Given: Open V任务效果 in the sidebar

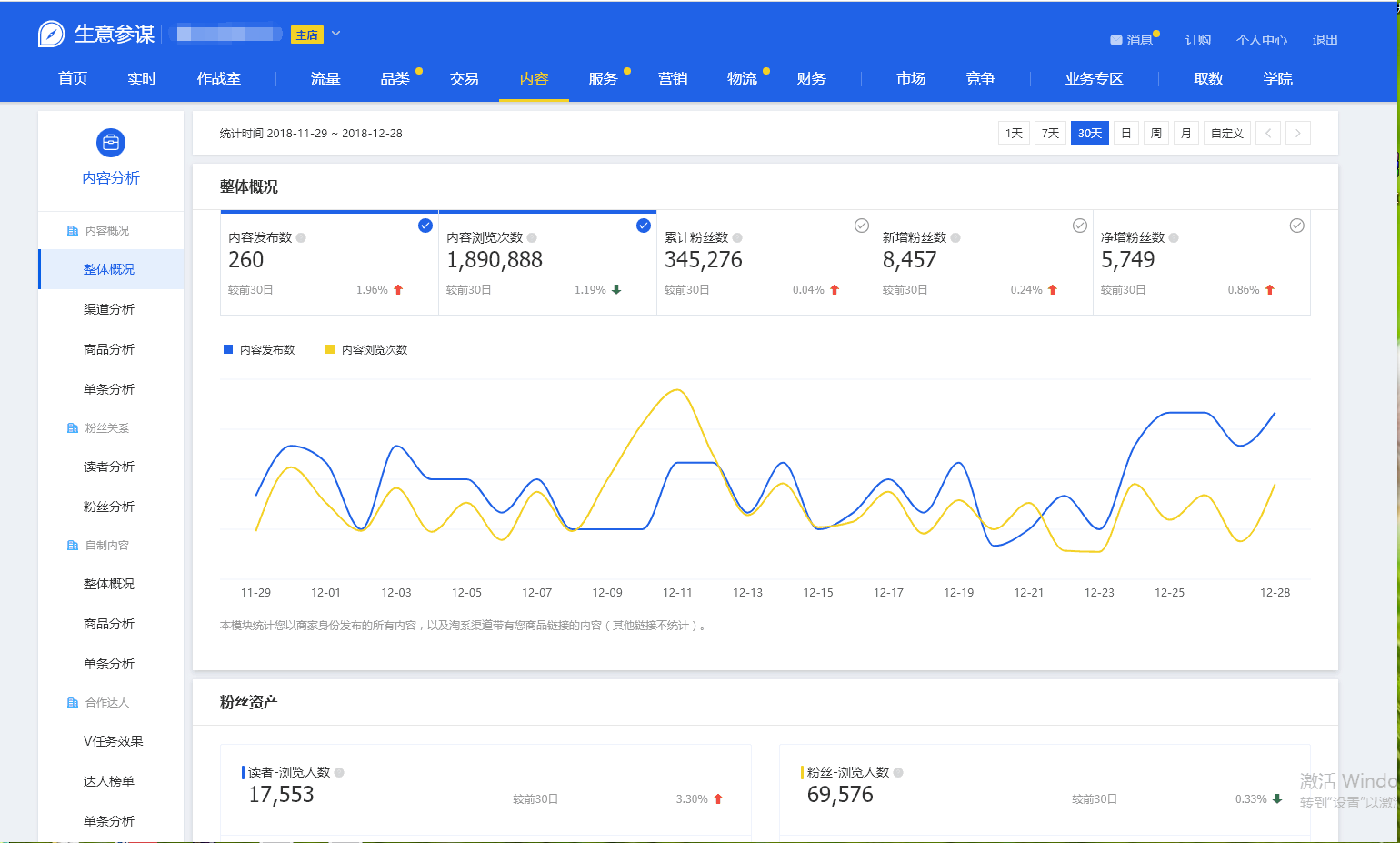Looking at the screenshot, I should pos(114,741).
